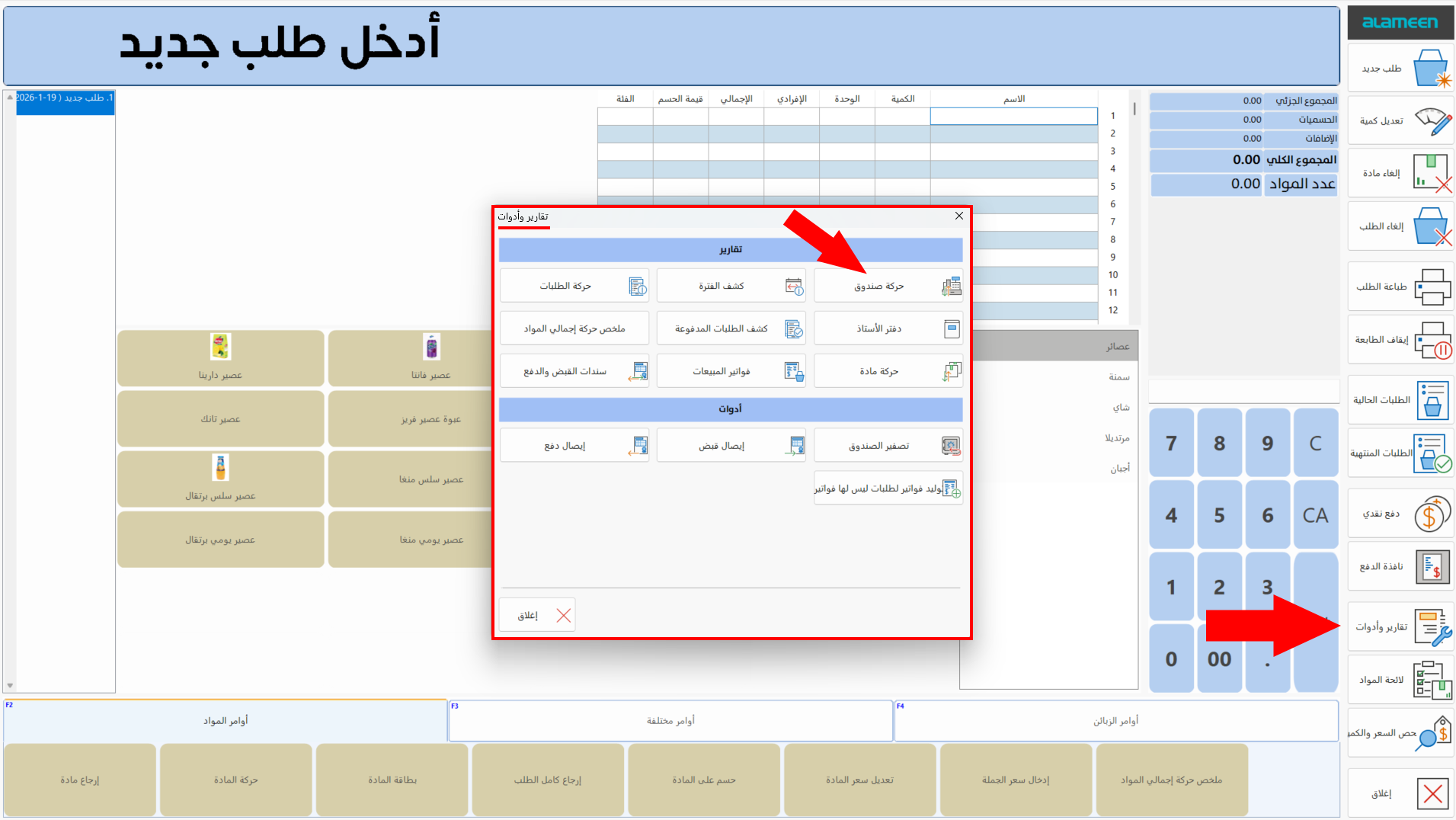Click the item name input field

1013,116
